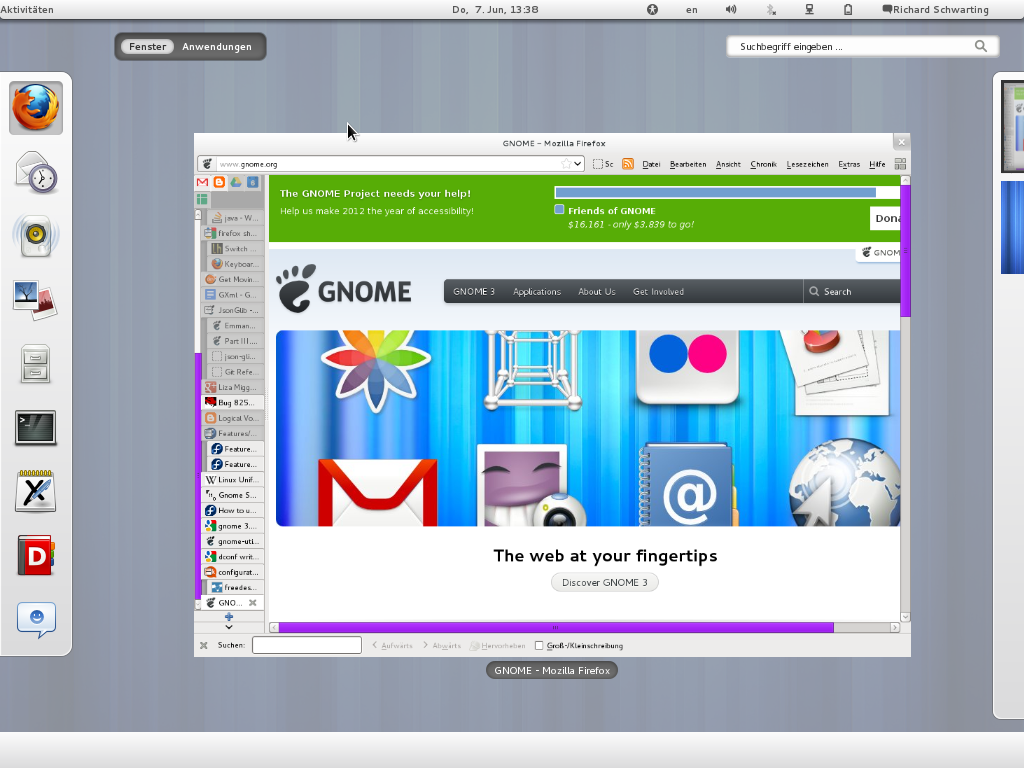Screen dimensions: 1024x768
Task: Launch the Terminal from the dash
Action: coord(36,428)
